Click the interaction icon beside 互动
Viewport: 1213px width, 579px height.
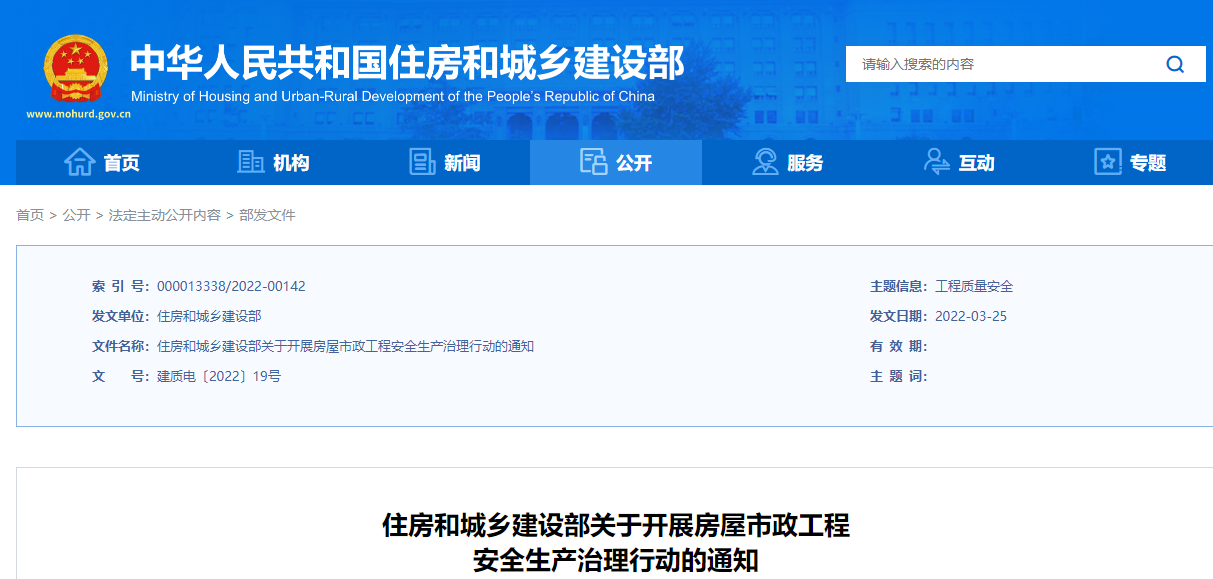point(937,162)
